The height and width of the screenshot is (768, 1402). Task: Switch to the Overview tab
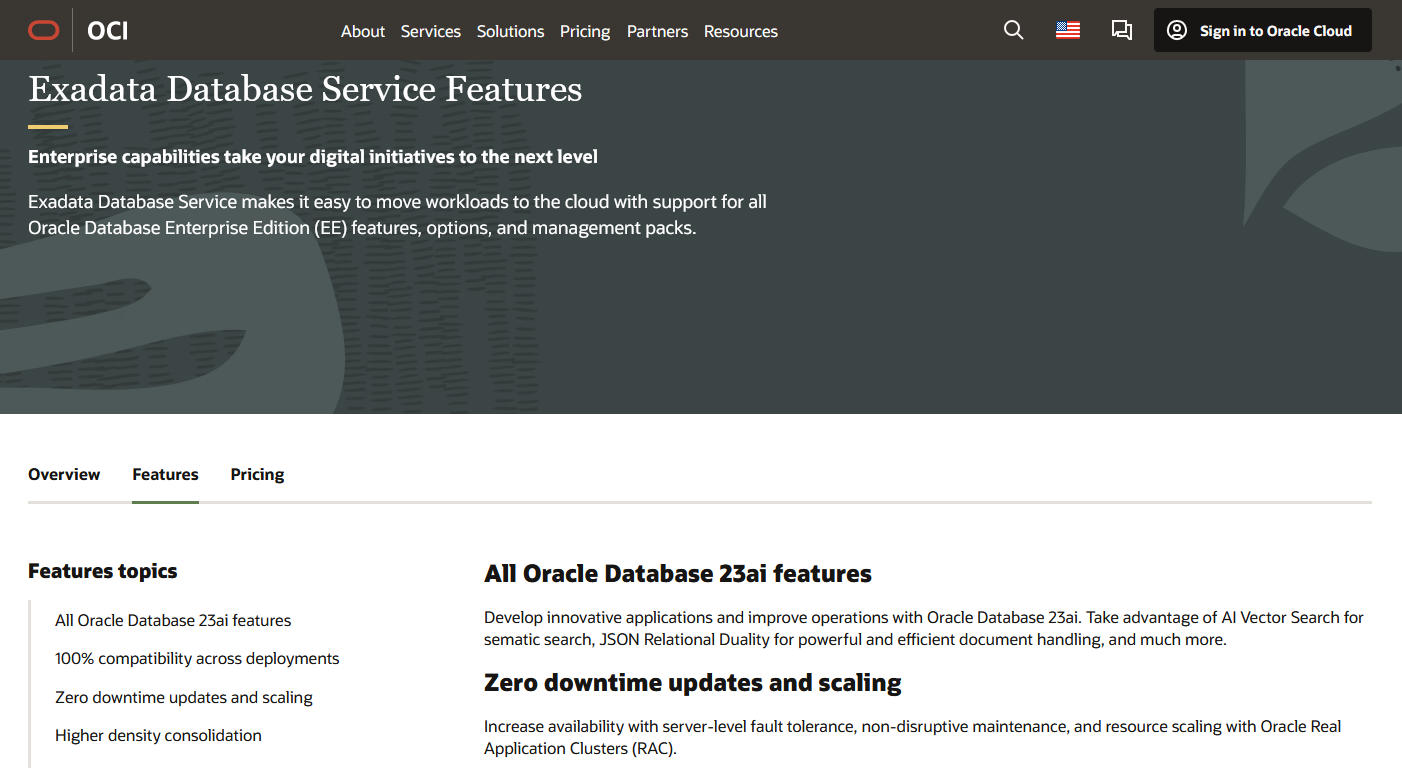pyautogui.click(x=64, y=474)
